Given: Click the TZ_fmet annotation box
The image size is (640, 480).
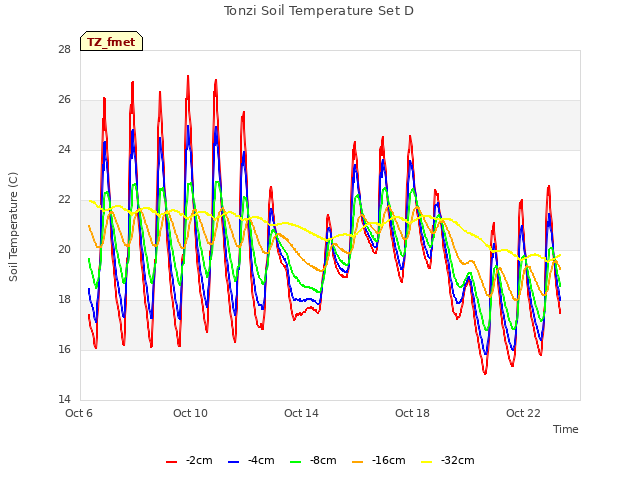Looking at the screenshot, I should pyautogui.click(x=111, y=41).
